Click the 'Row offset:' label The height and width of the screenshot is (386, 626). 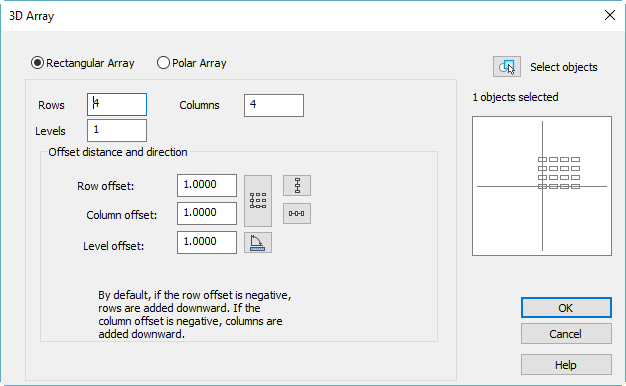[x=106, y=186]
